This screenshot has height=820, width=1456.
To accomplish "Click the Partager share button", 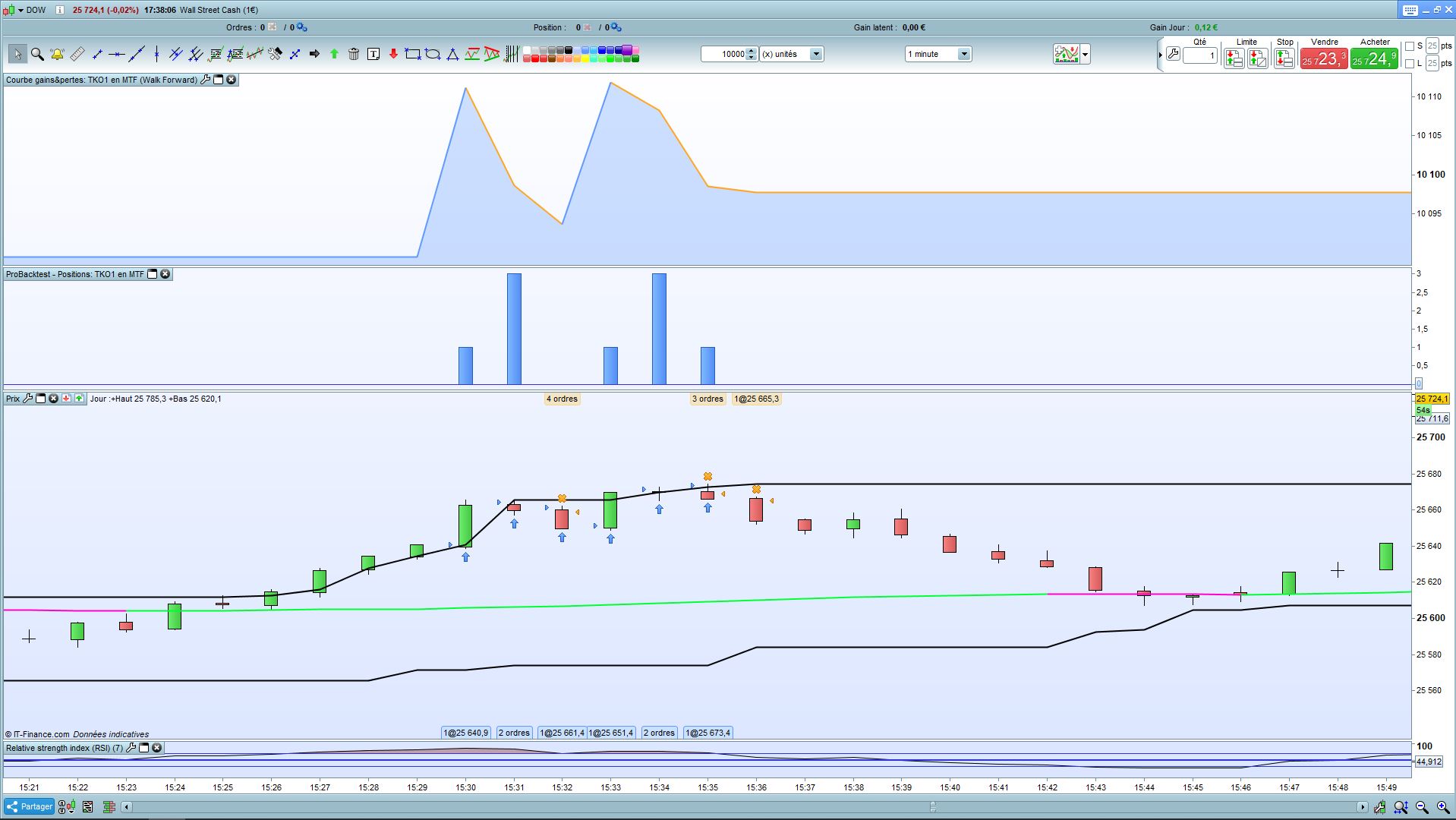I will click(x=29, y=807).
